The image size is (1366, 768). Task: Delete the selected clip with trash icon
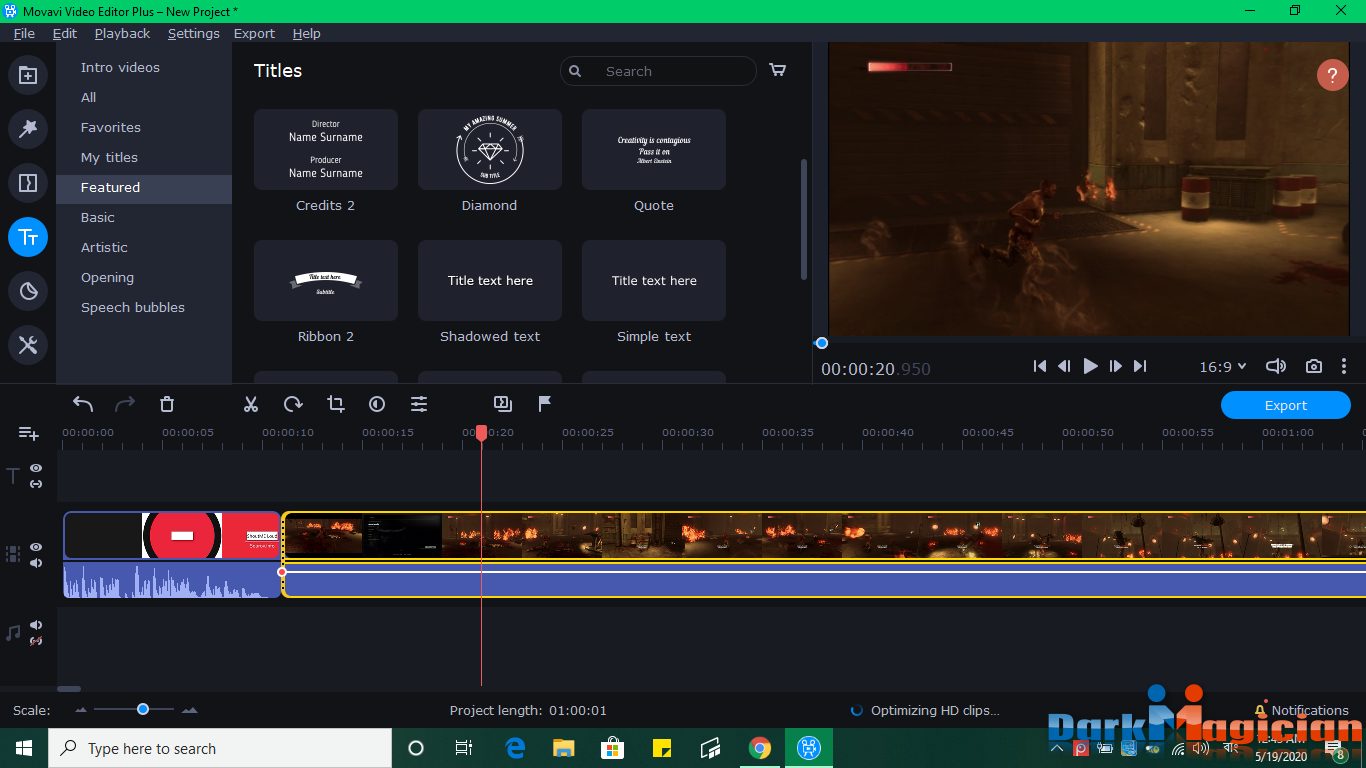[167, 404]
